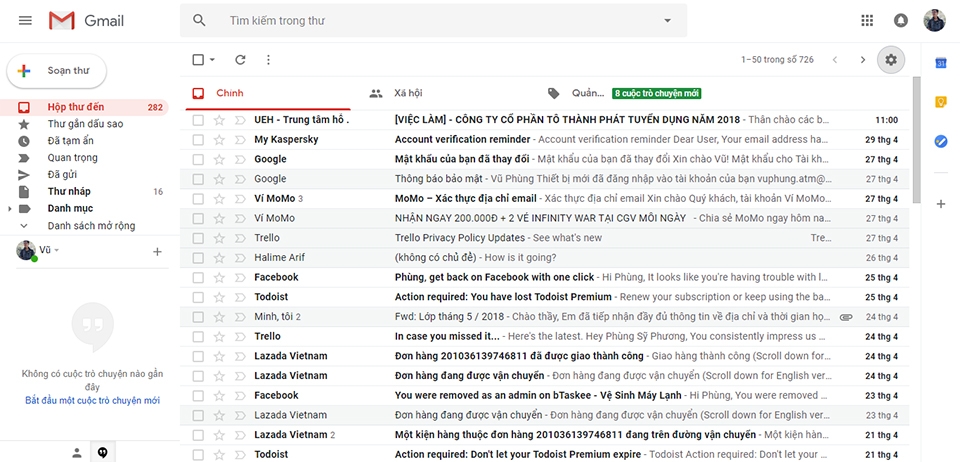Screen dimensions: 960x462
Task: Open the Hangouts contacts person icon
Action: pyautogui.click(x=77, y=453)
